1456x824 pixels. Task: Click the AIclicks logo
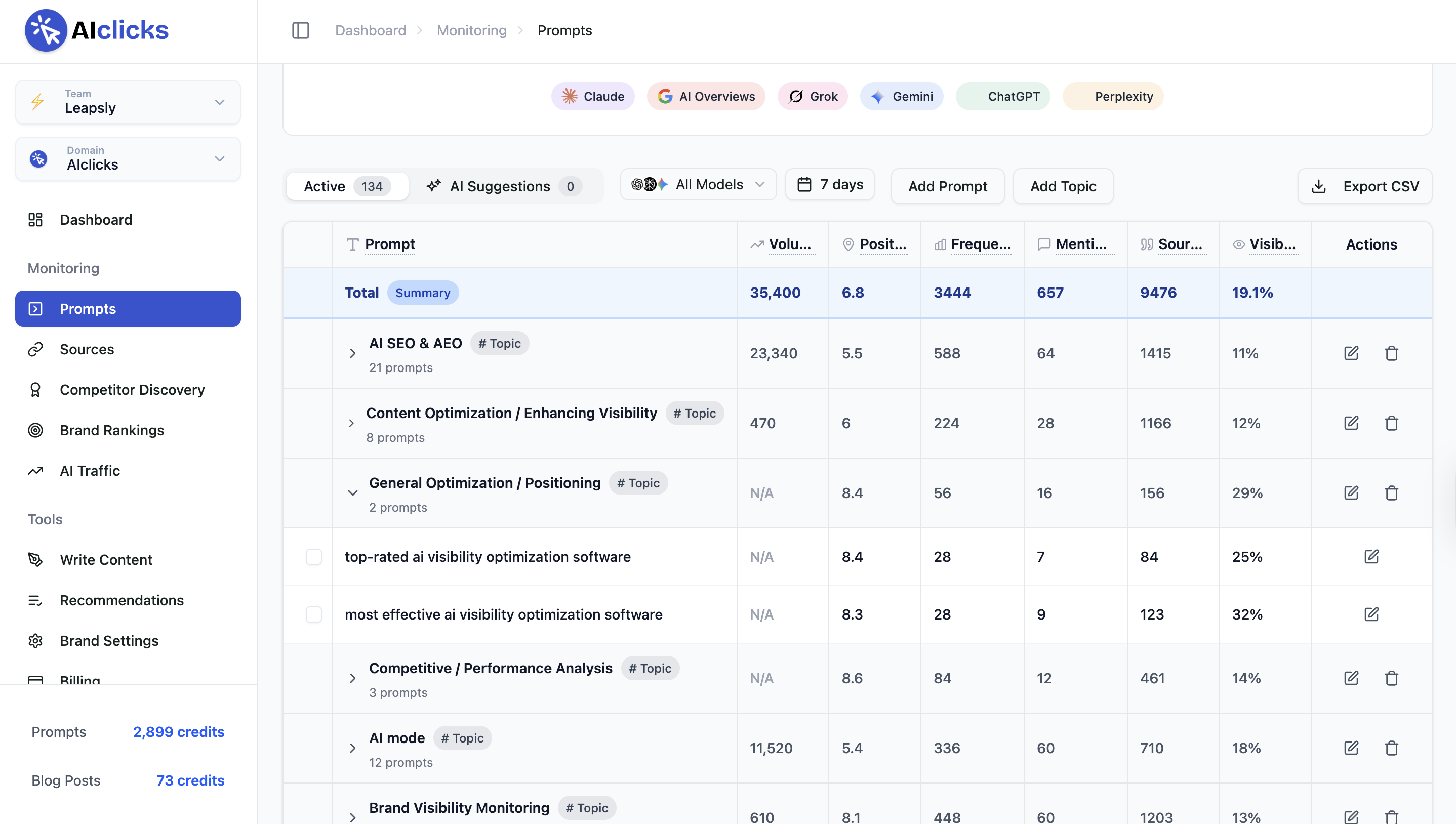[97, 30]
